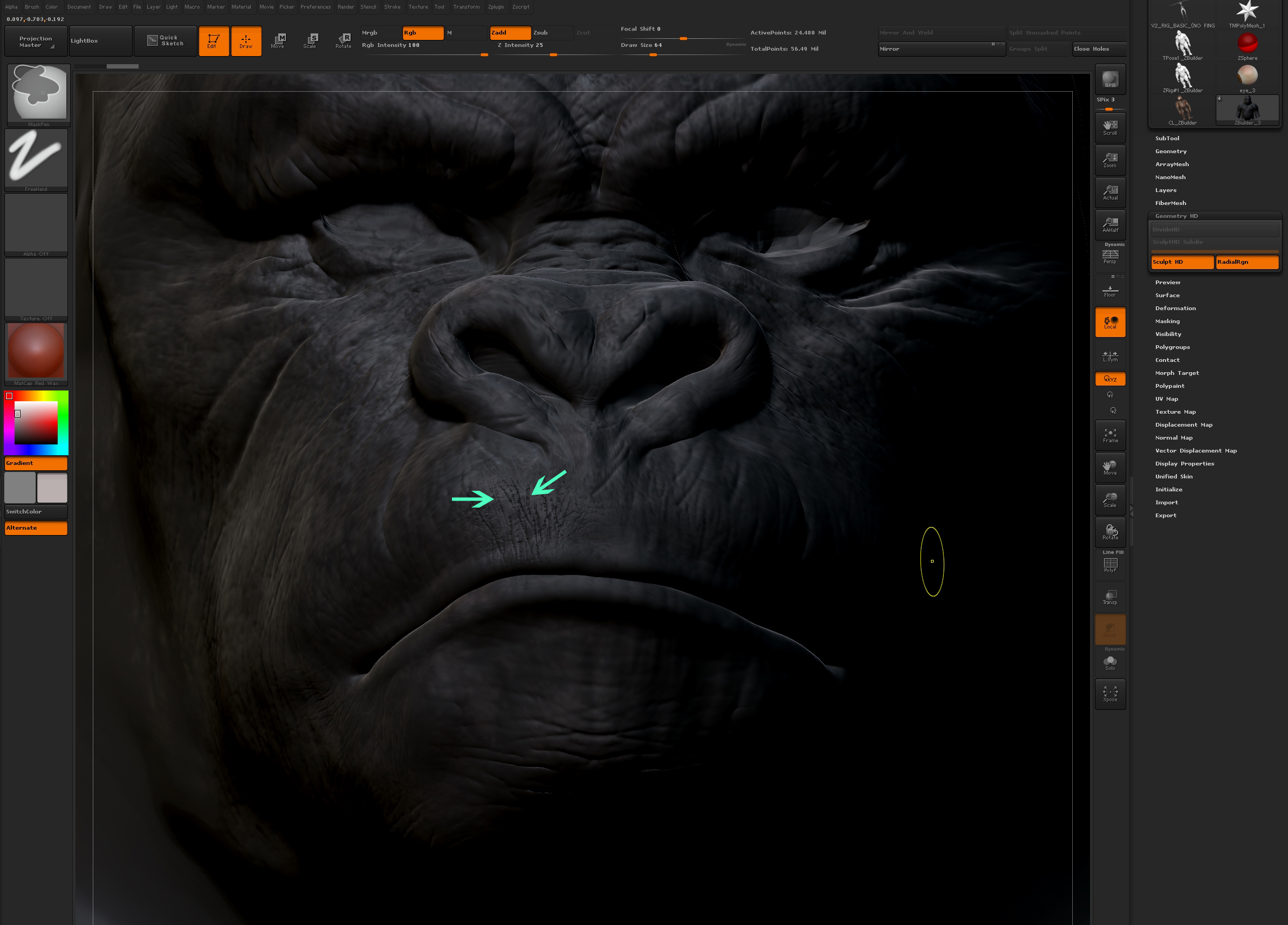This screenshot has width=1288, height=925.
Task: Adjust the Draw Size slider
Action: (x=653, y=55)
